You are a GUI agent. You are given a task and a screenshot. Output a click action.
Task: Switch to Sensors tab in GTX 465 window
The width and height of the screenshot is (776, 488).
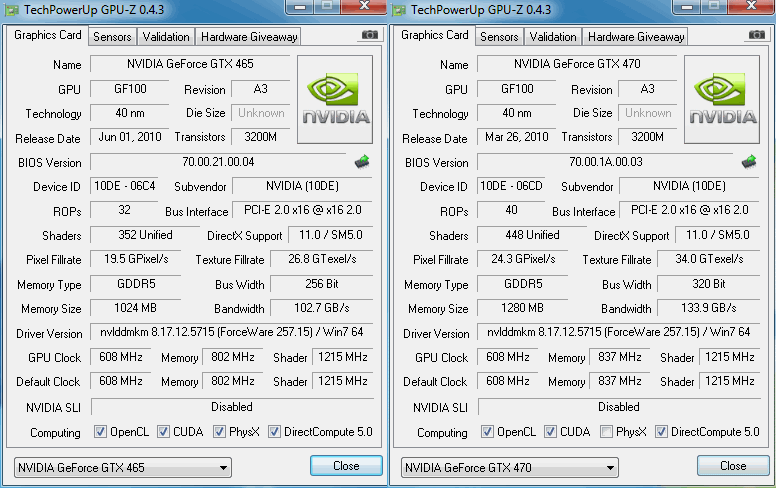point(112,37)
